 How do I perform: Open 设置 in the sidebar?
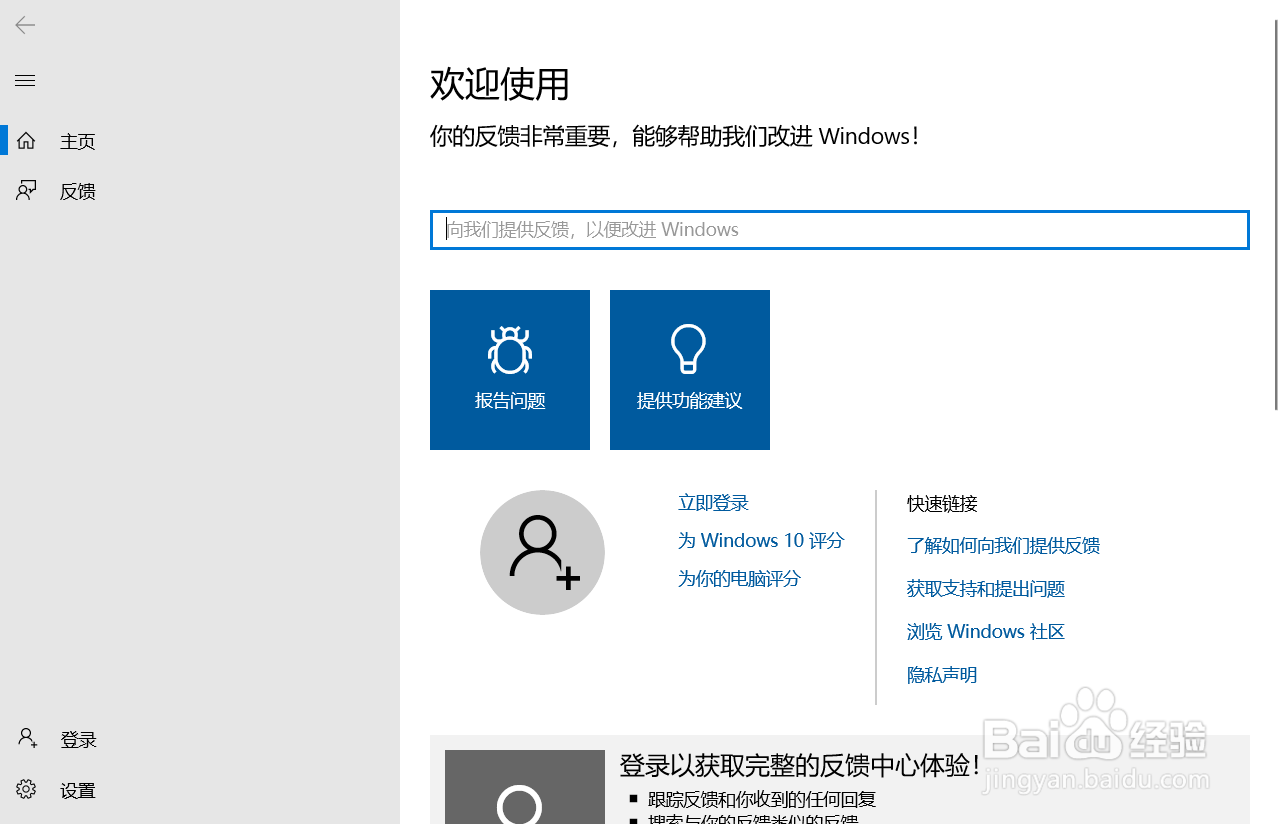tap(78, 790)
